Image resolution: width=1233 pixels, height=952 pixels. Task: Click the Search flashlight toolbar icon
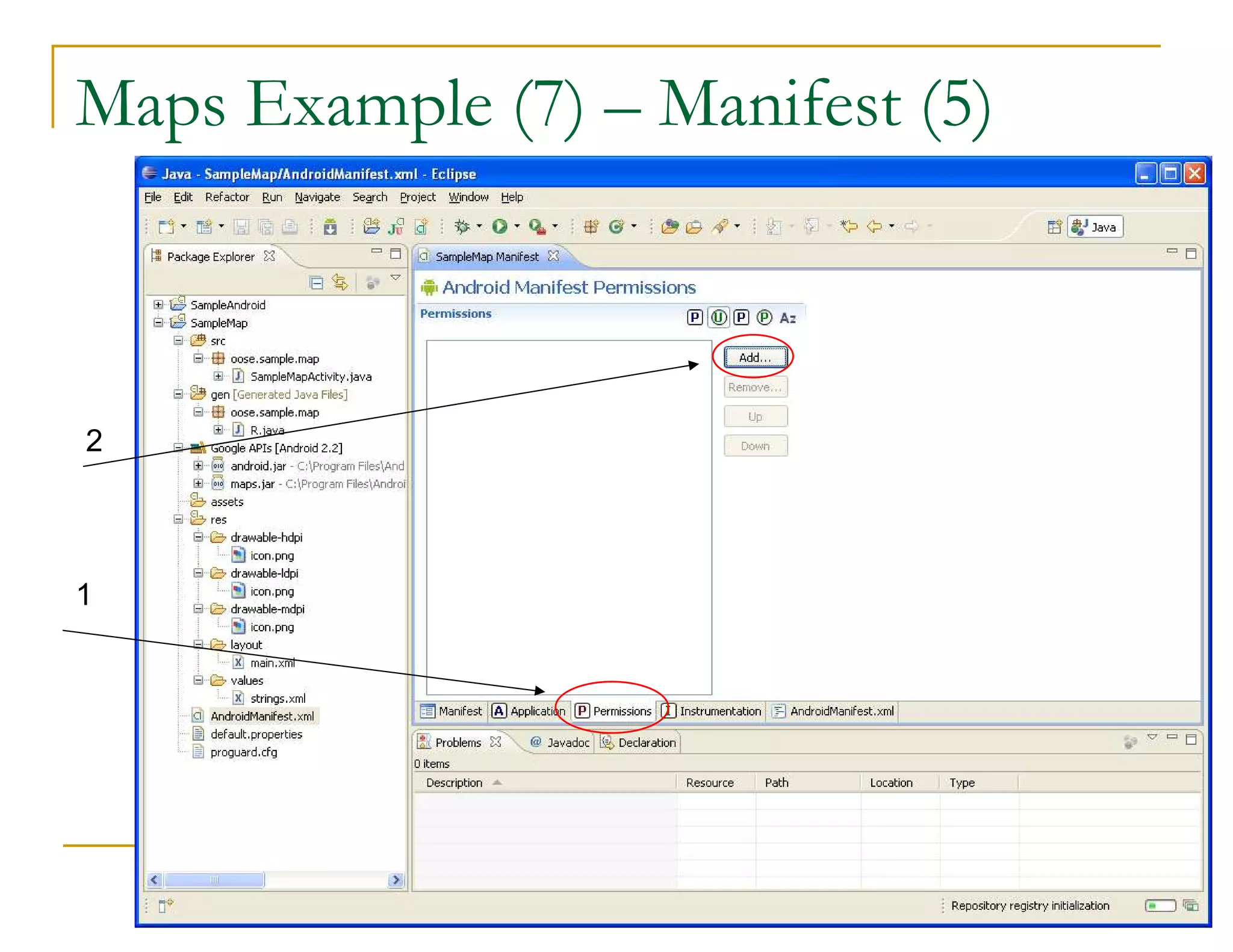[720, 227]
